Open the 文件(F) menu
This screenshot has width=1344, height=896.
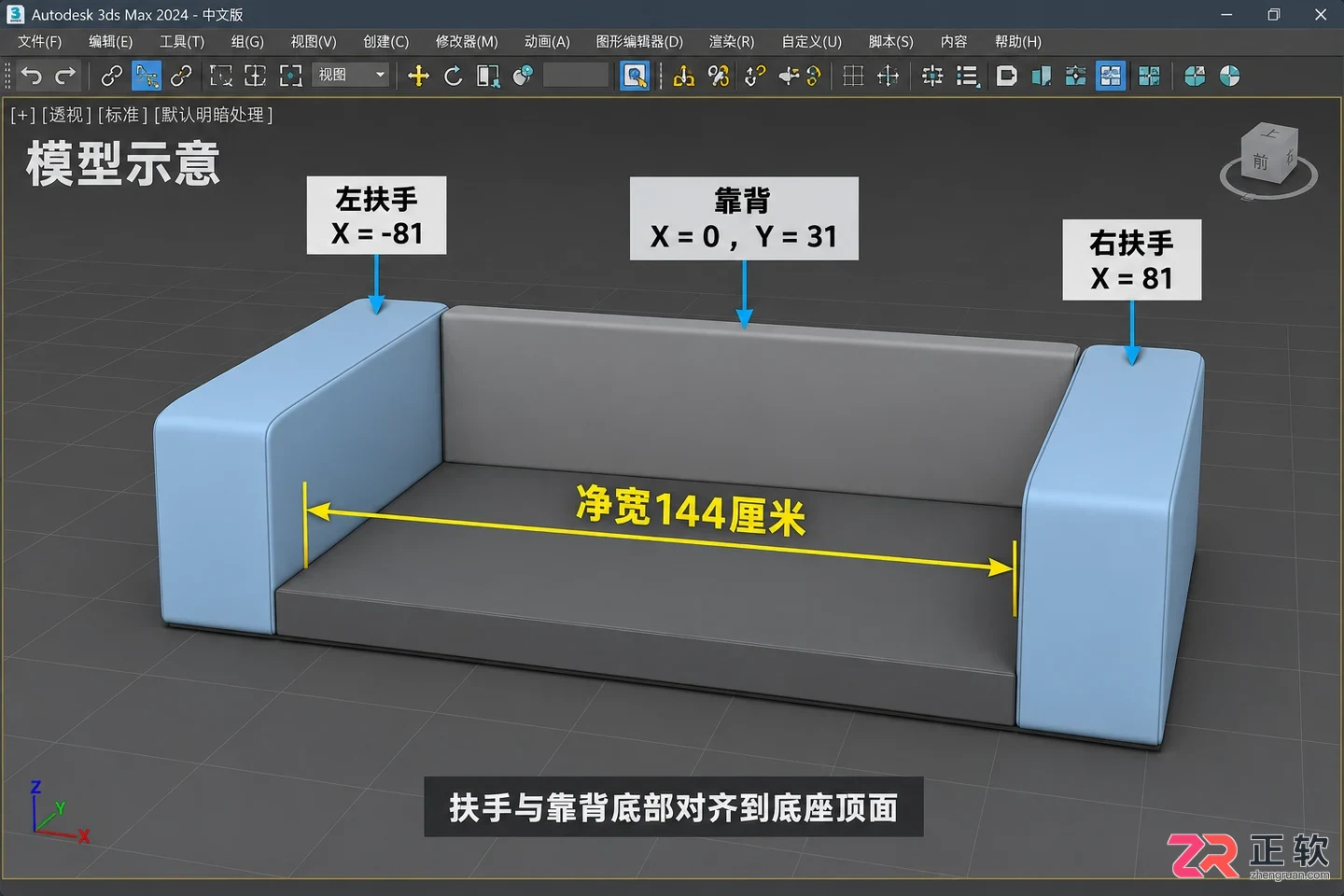tap(39, 42)
